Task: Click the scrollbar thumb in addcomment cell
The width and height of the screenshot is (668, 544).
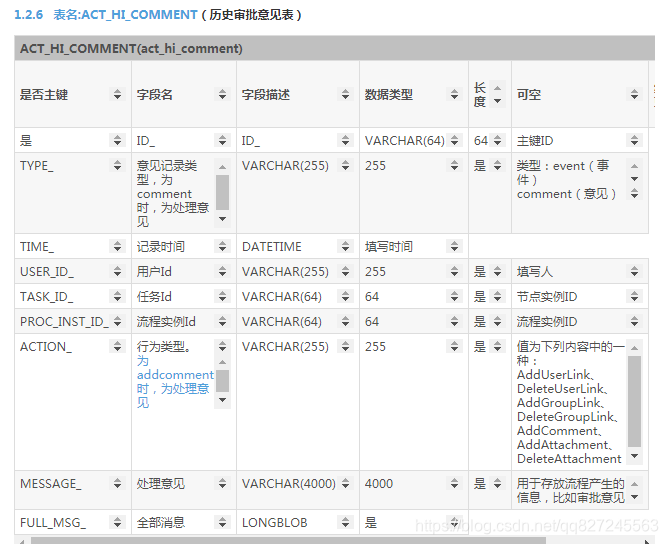Action: click(x=222, y=381)
